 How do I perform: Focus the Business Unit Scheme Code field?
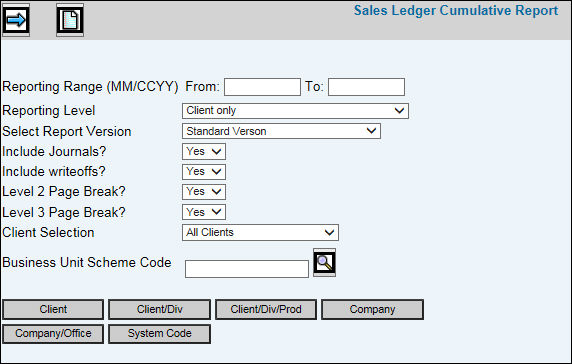click(247, 269)
